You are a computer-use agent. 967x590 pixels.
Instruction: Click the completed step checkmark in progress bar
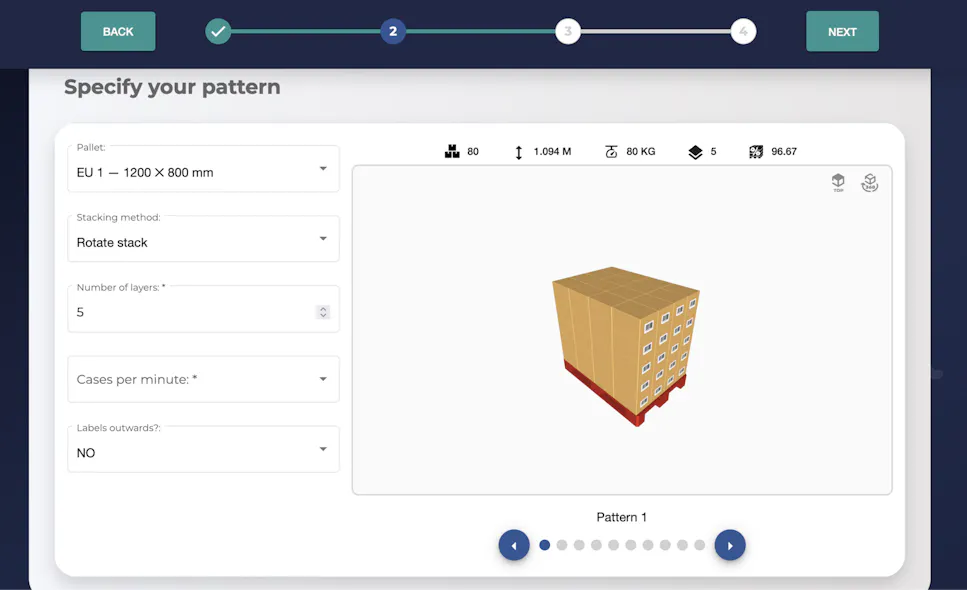218,31
